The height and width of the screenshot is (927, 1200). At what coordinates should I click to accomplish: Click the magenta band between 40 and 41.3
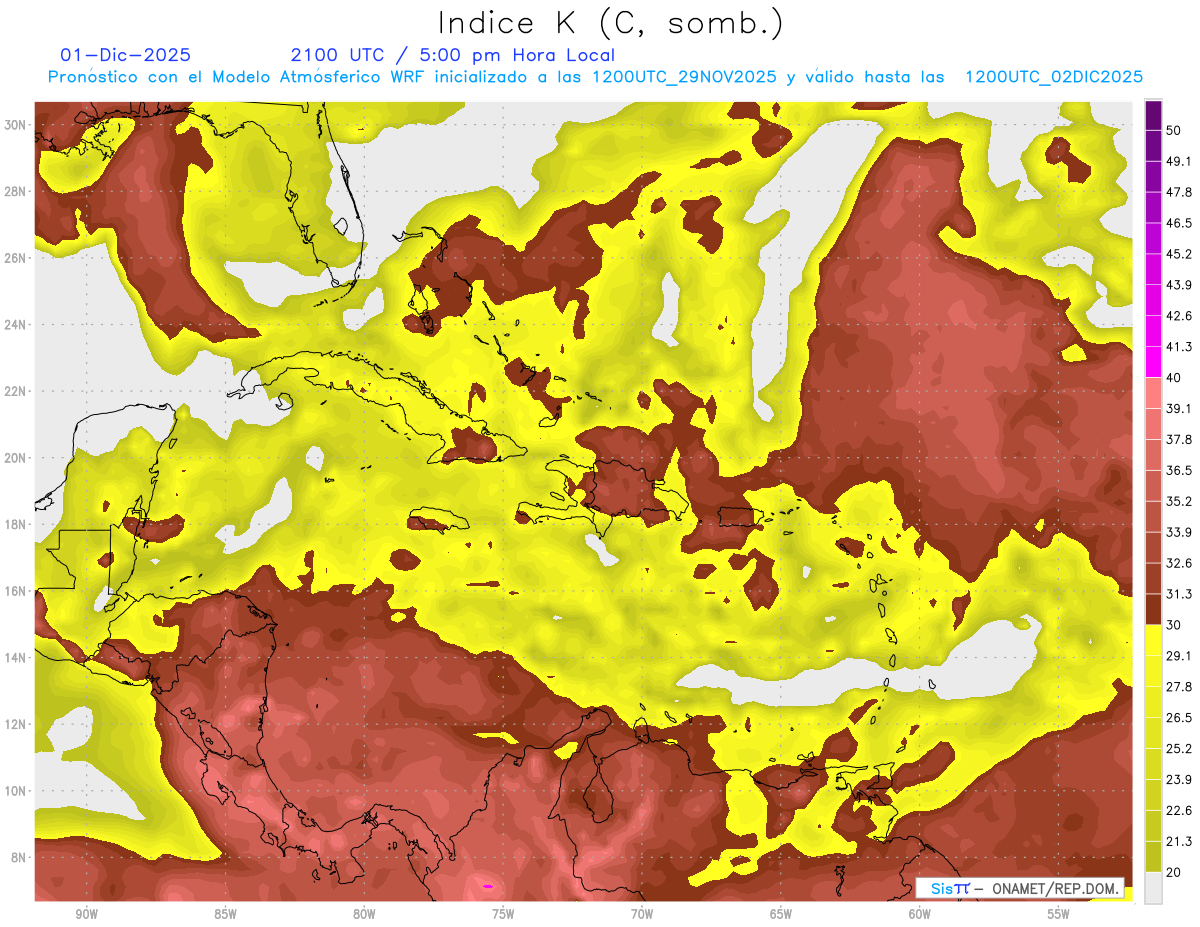[x=1153, y=362]
